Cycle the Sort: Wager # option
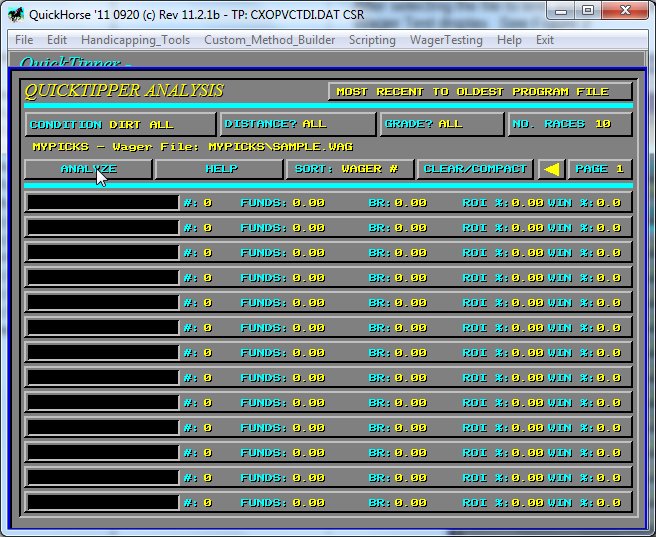The width and height of the screenshot is (656, 537). tap(349, 169)
